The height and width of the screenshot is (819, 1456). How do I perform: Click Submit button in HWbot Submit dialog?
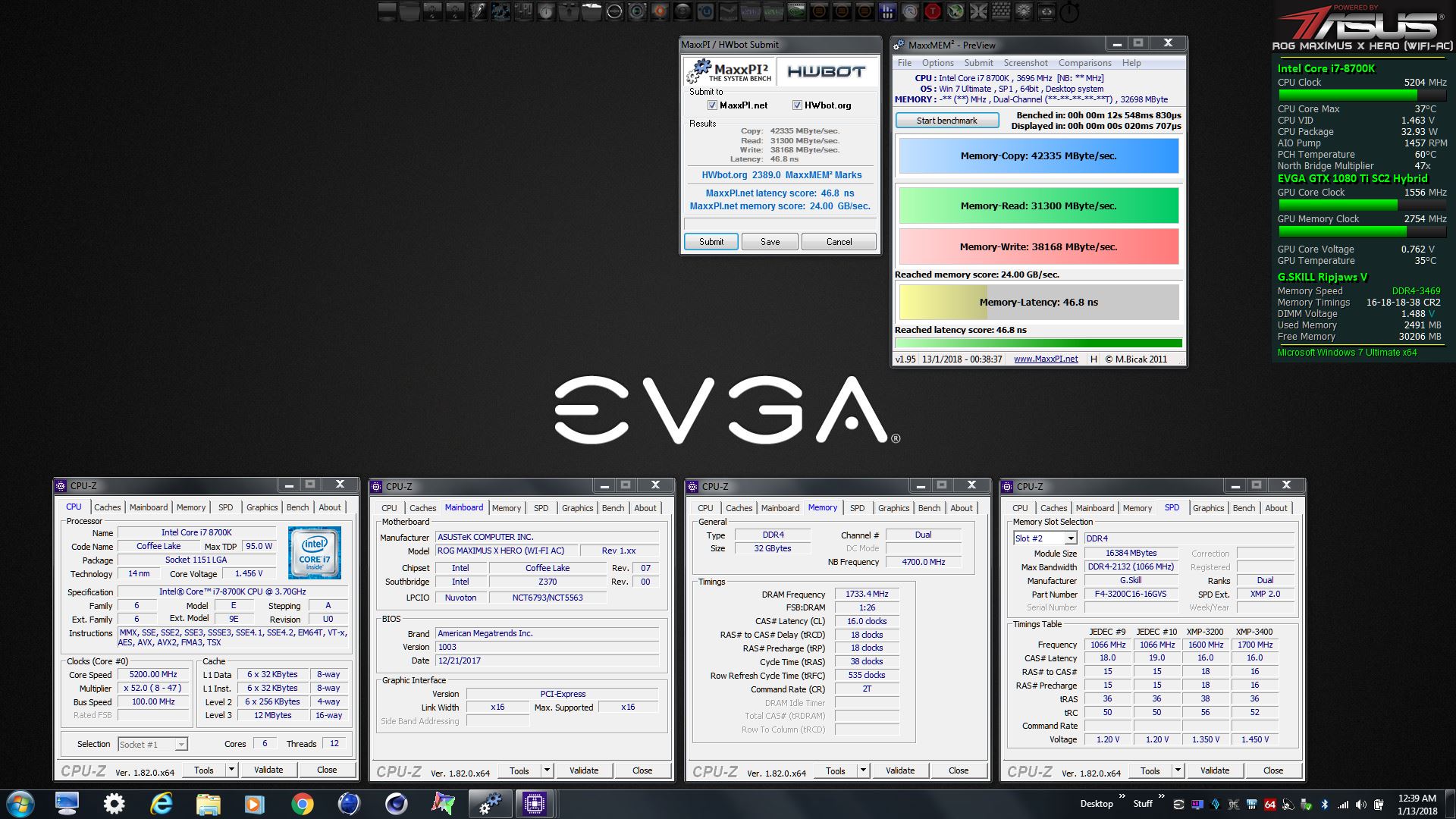point(711,242)
